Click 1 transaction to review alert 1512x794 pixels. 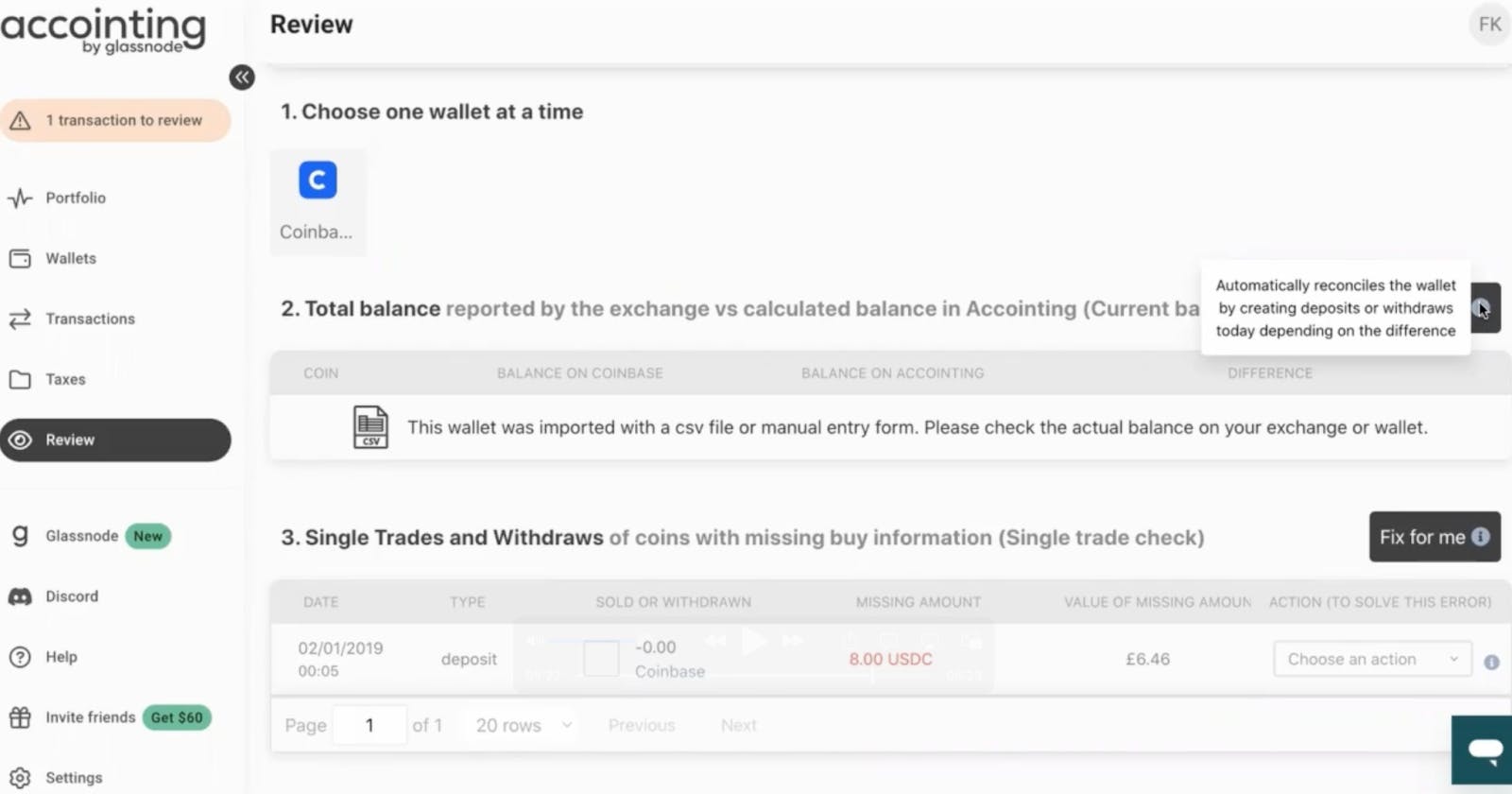click(x=115, y=120)
